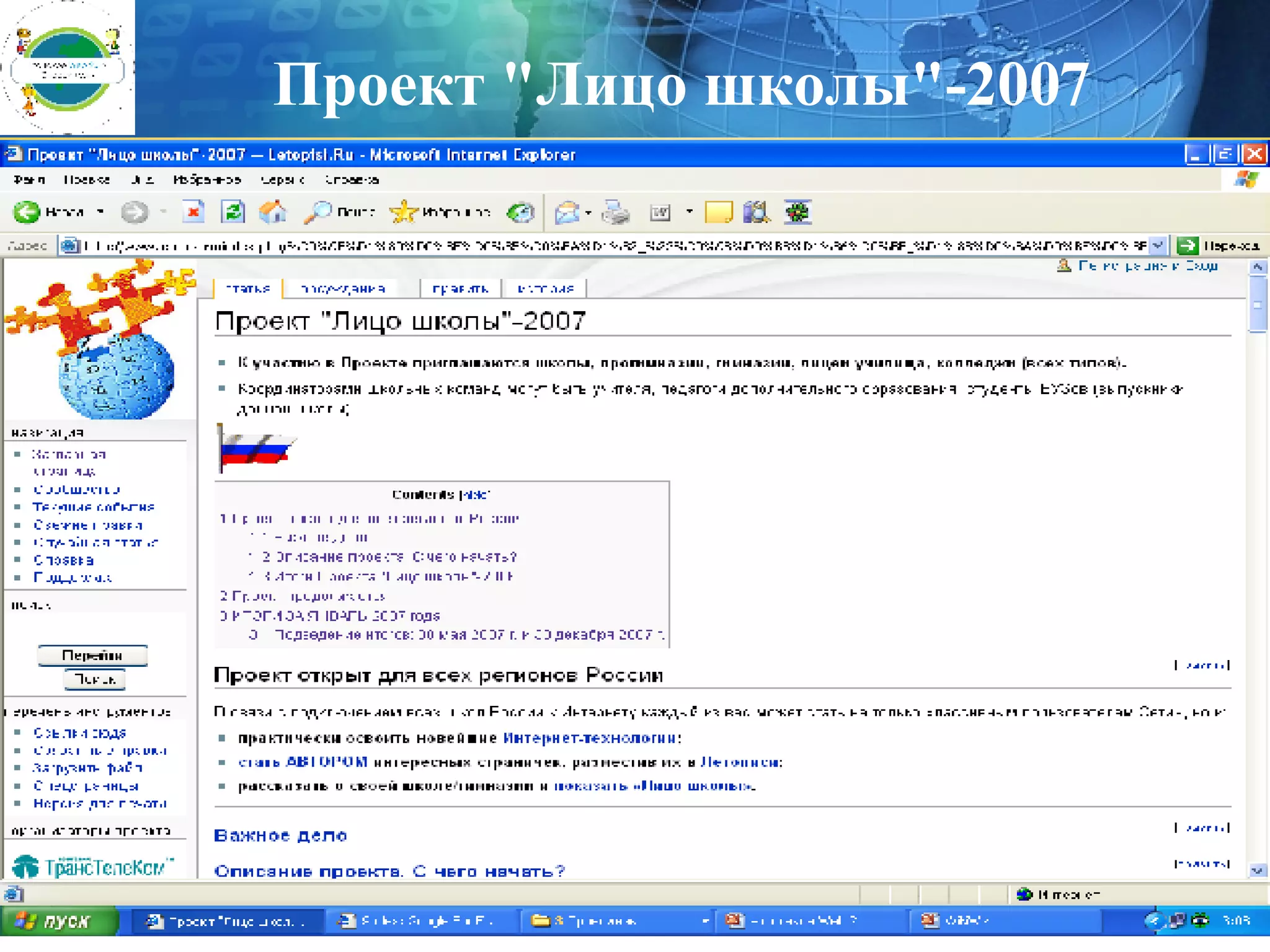
Task: Switch to the править tab
Action: click(460, 289)
